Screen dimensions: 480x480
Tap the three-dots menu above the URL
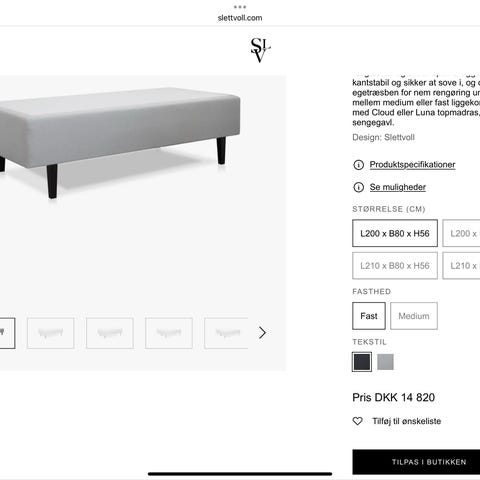240,7
